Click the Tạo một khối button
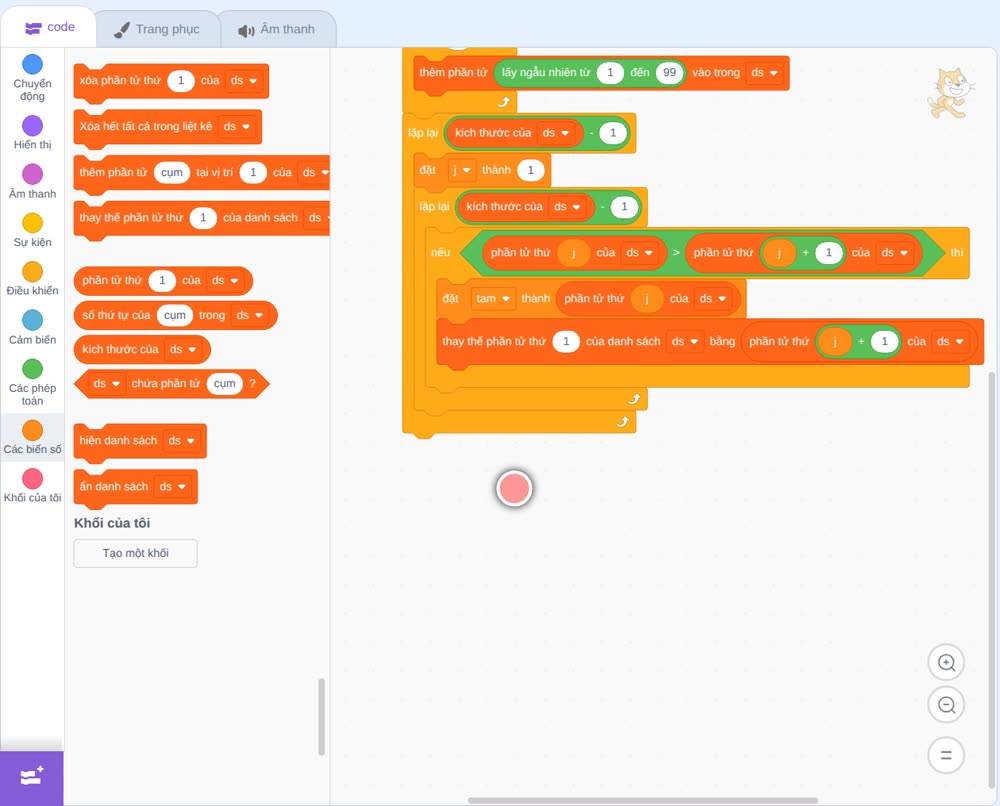This screenshot has width=1000, height=806. 136,553
